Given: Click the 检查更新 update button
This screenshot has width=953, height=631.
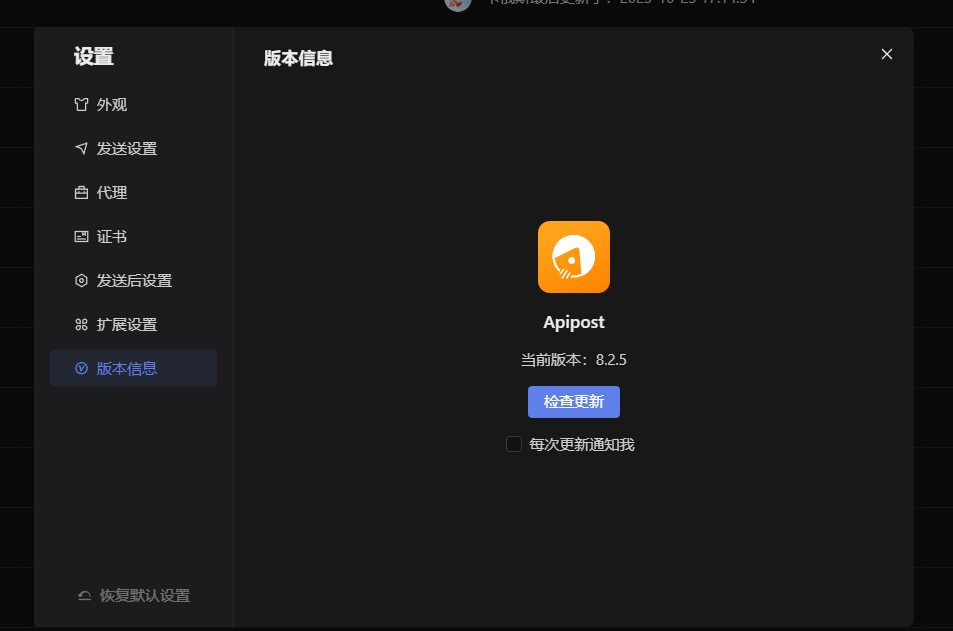Looking at the screenshot, I should (573, 402).
